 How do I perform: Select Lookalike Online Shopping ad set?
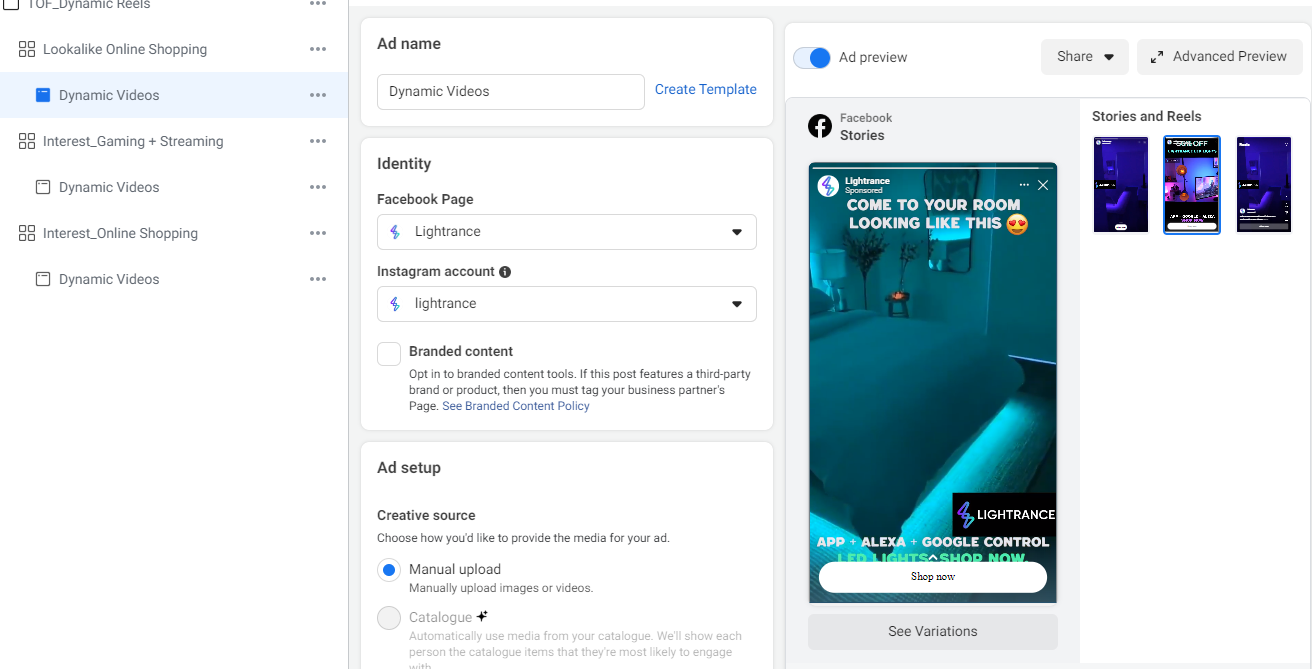(125, 49)
